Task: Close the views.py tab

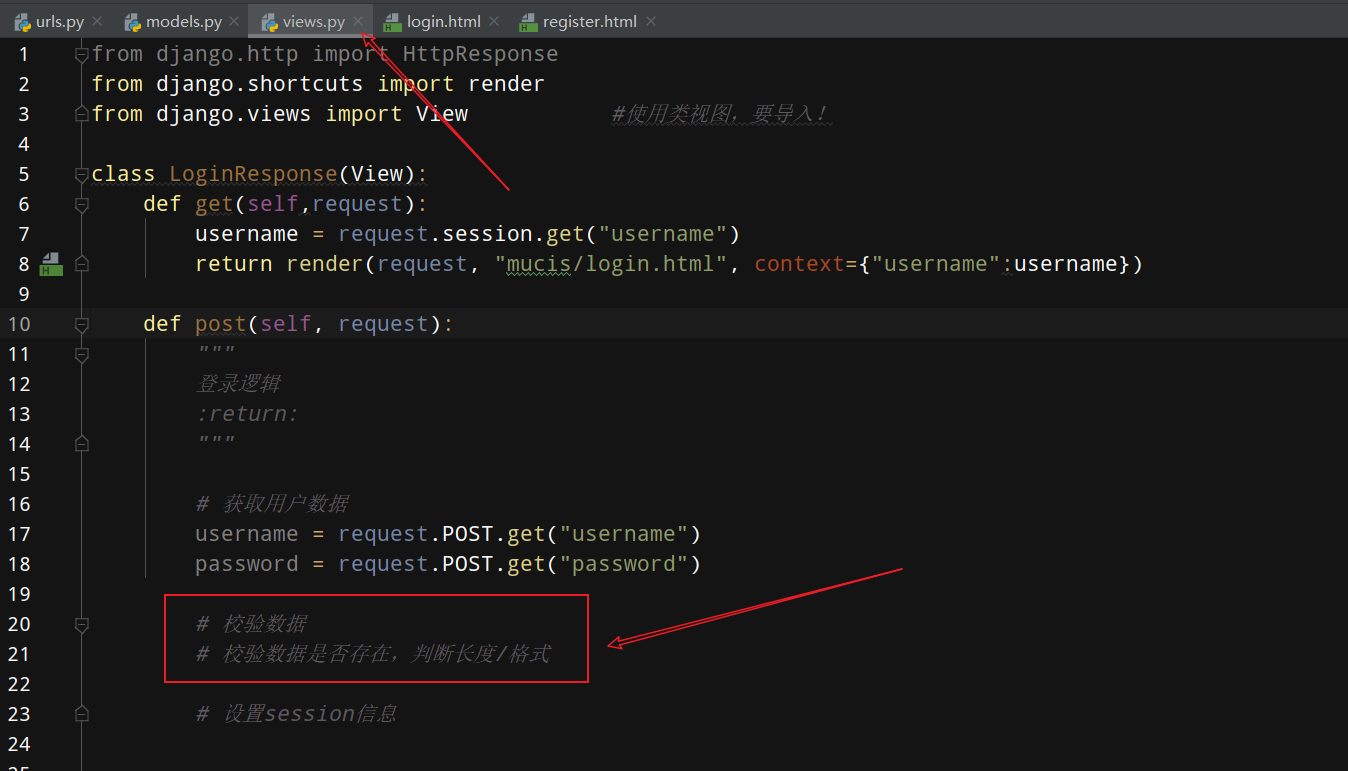Action: tap(358, 21)
